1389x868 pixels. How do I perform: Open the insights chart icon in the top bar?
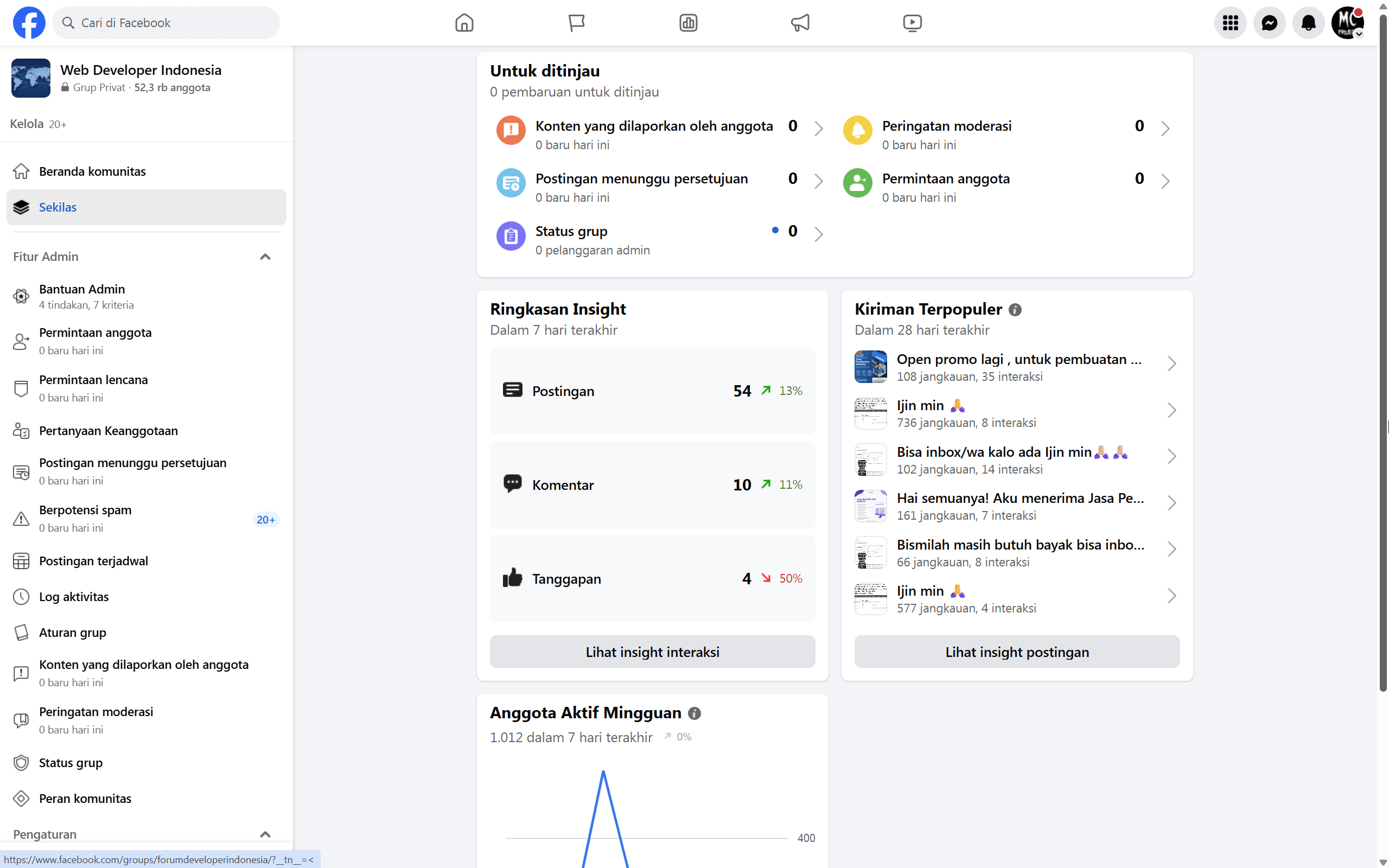687,22
